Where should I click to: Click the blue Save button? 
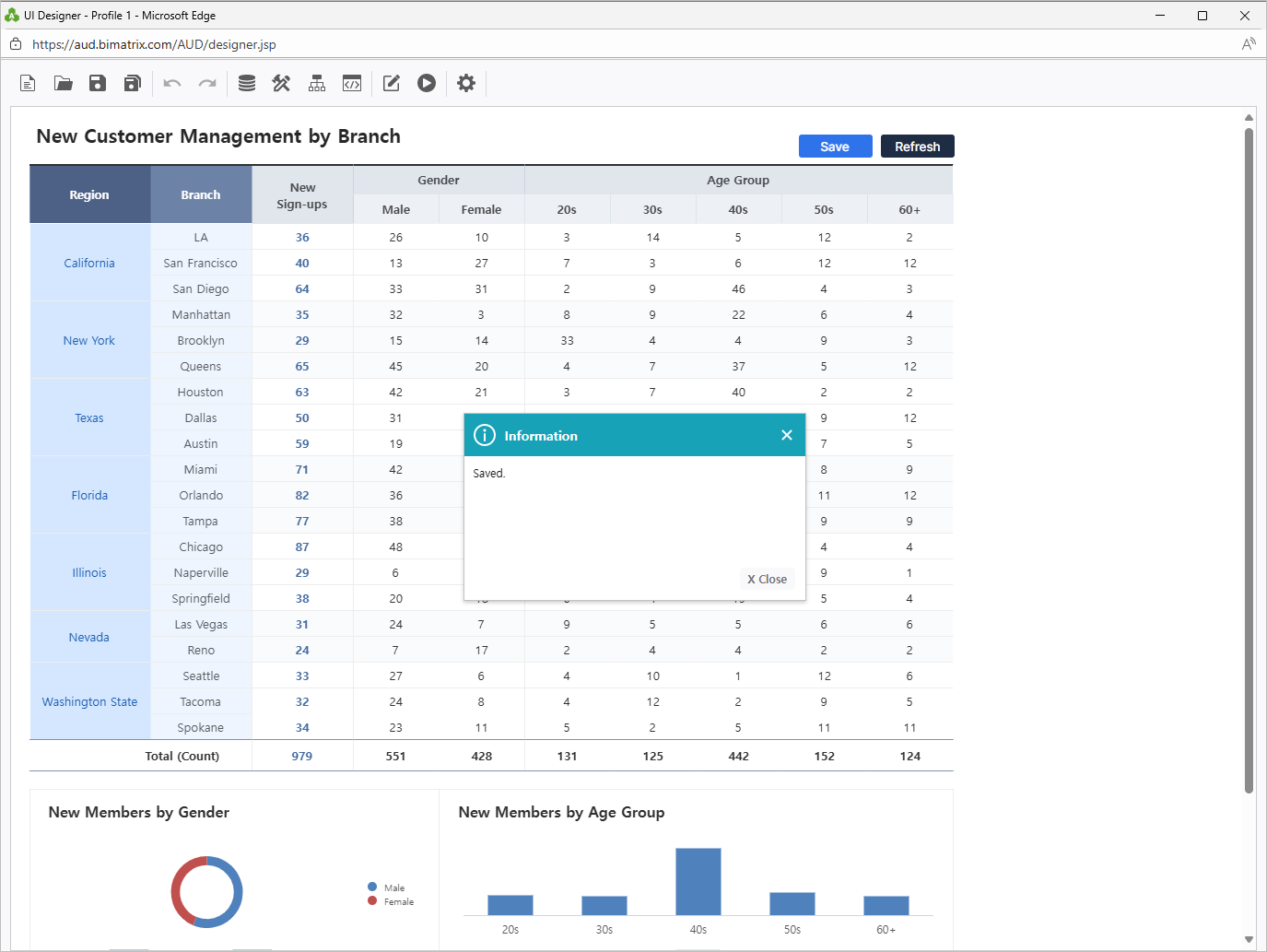(x=835, y=146)
